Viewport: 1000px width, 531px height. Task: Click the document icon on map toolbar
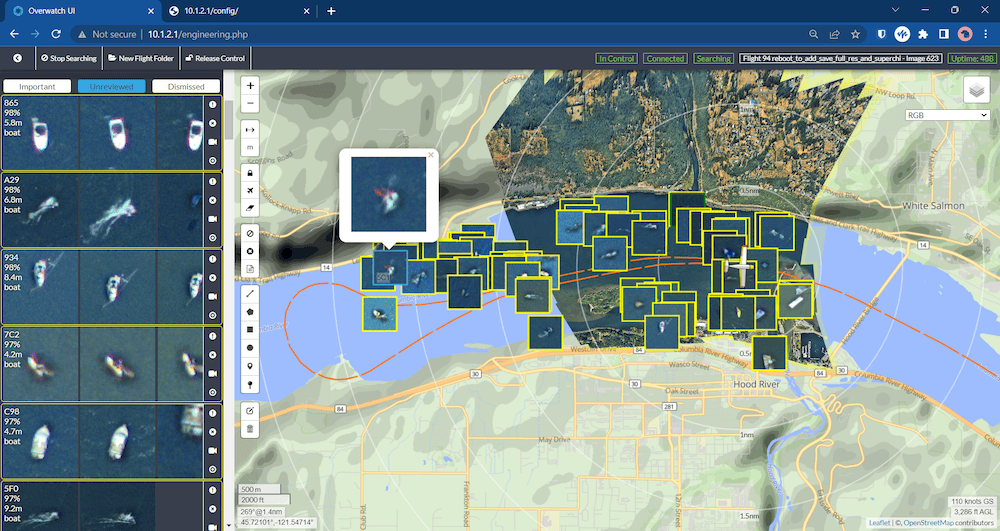250,268
